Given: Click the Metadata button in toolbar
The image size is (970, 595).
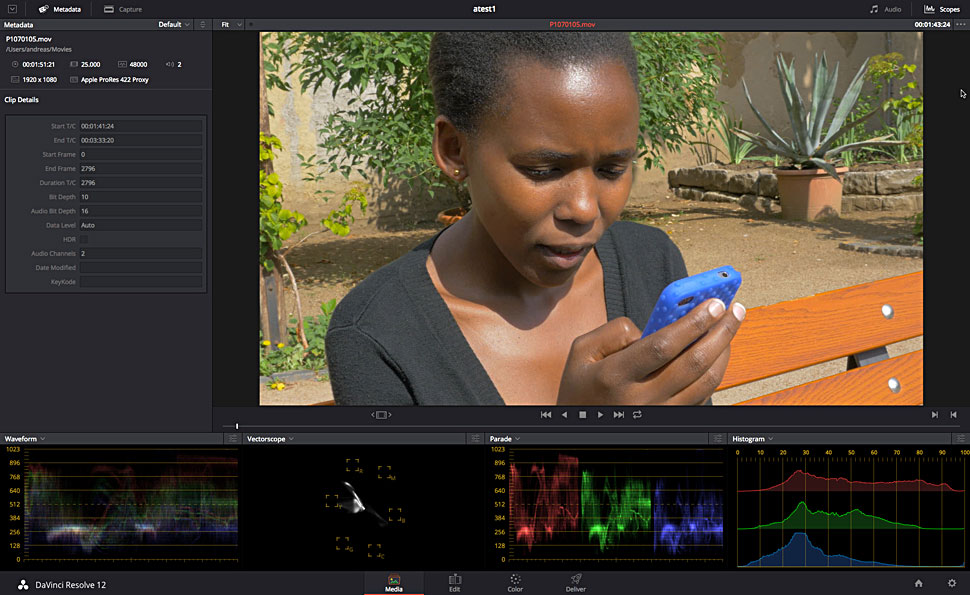Looking at the screenshot, I should pos(59,9).
